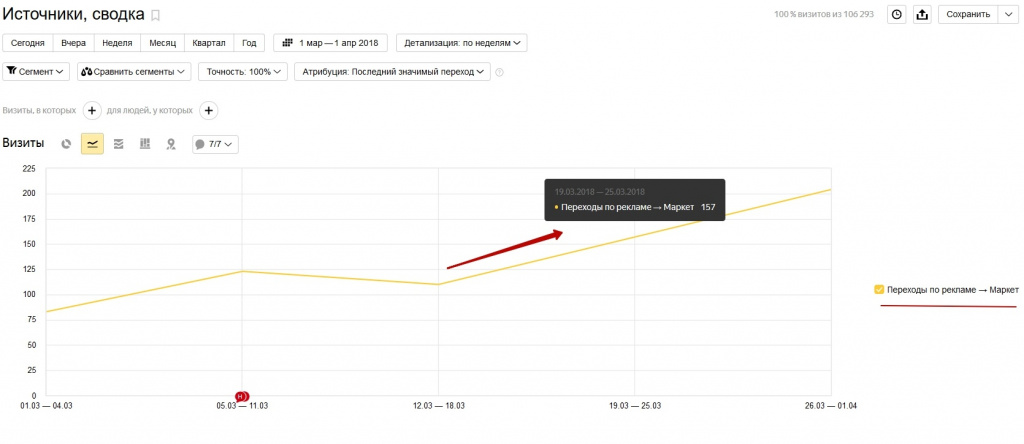Select the pie chart view icon
The width and height of the screenshot is (1024, 444).
tap(66, 144)
